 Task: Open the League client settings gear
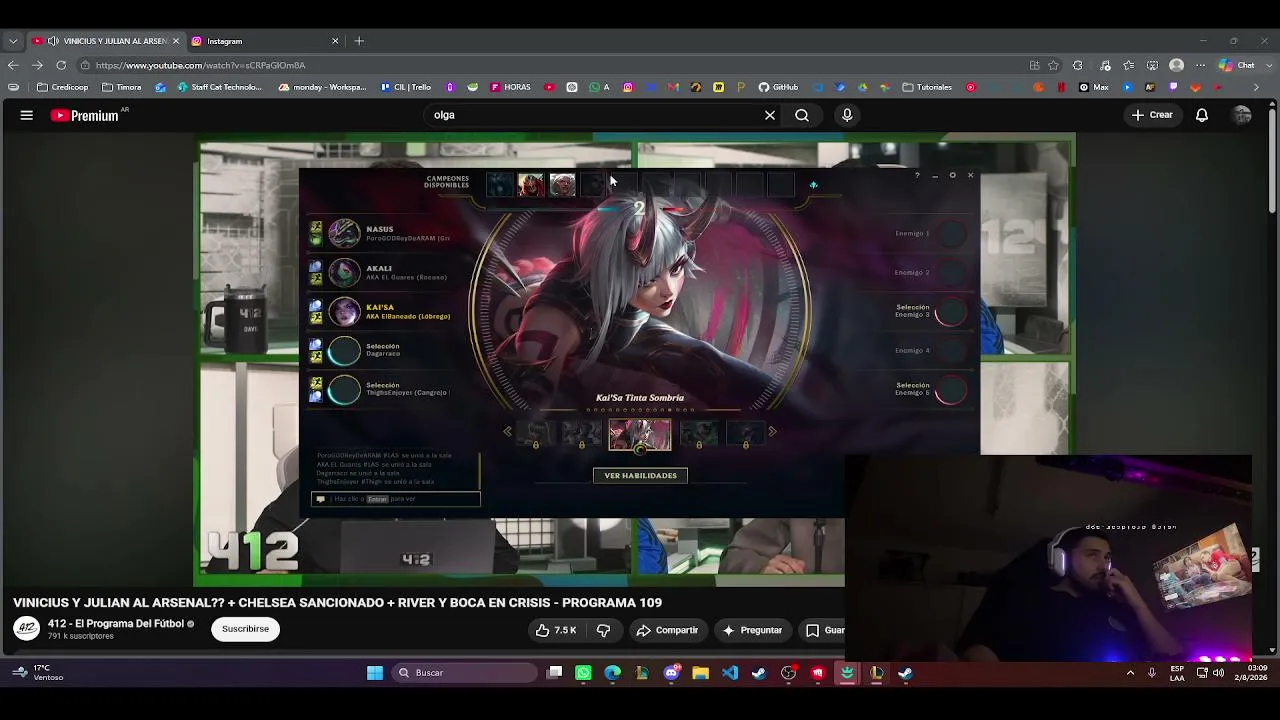[x=952, y=176]
